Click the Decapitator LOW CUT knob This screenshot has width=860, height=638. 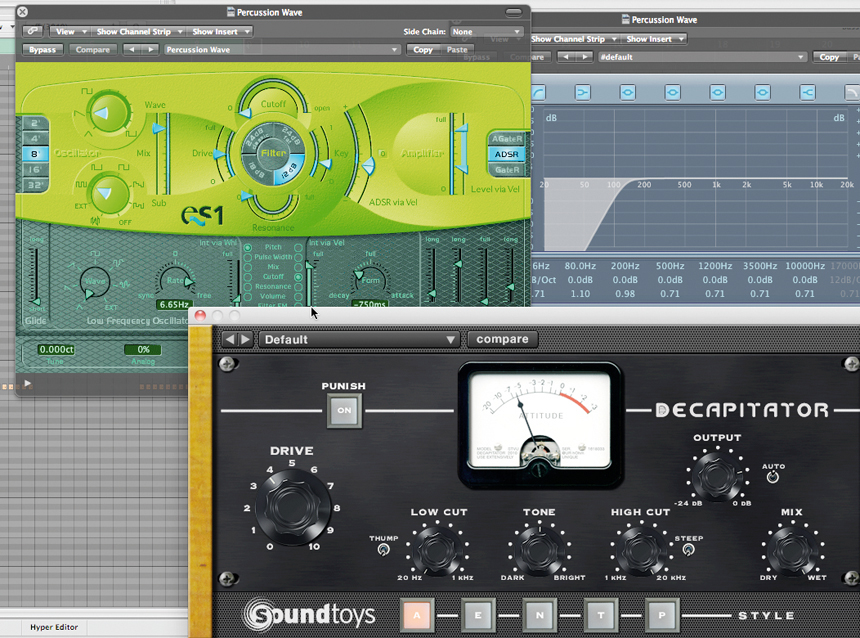click(437, 549)
